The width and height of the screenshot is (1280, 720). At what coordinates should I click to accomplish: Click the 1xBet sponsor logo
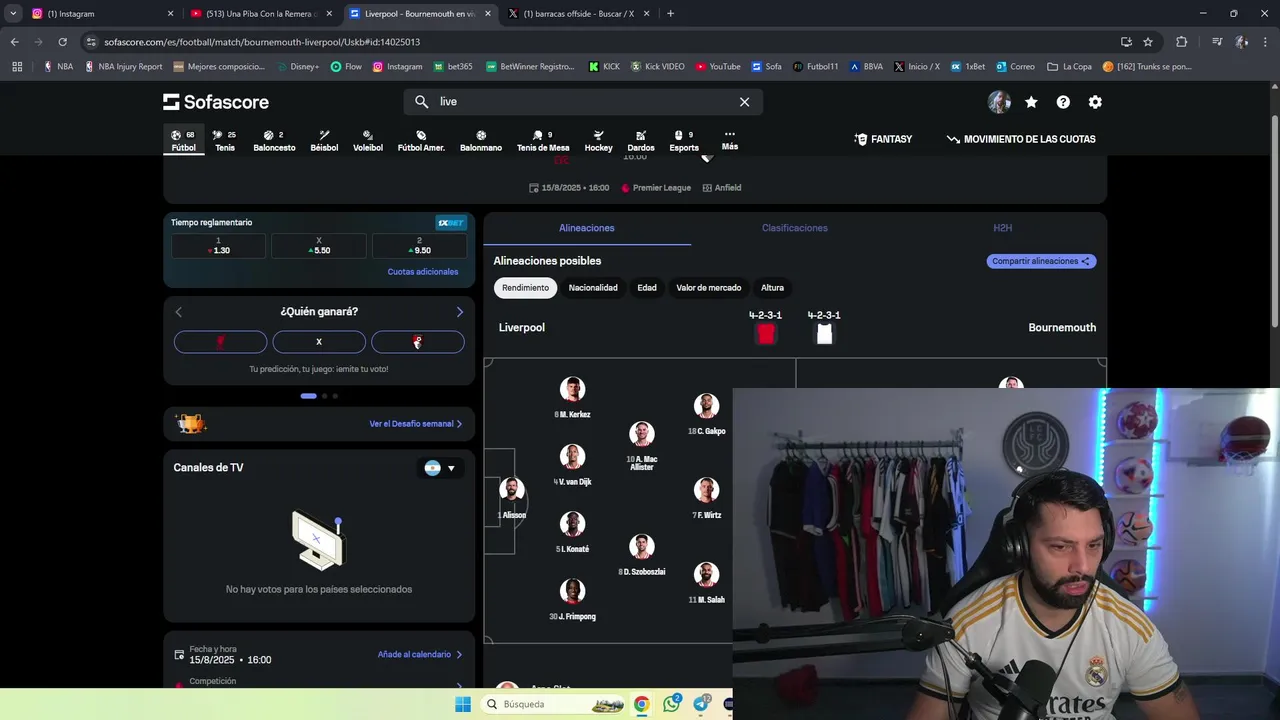pyautogui.click(x=451, y=223)
